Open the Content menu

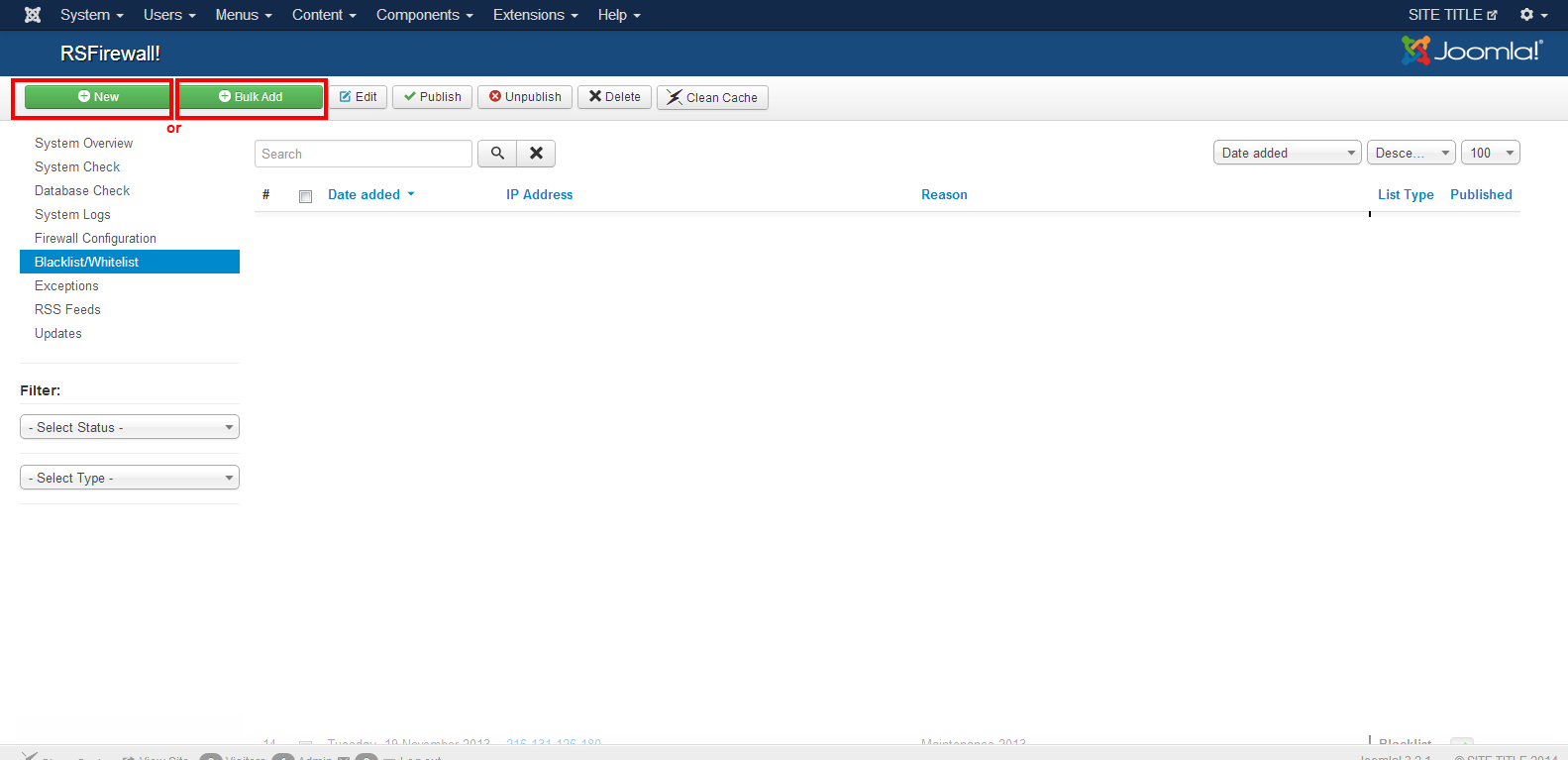pyautogui.click(x=324, y=15)
